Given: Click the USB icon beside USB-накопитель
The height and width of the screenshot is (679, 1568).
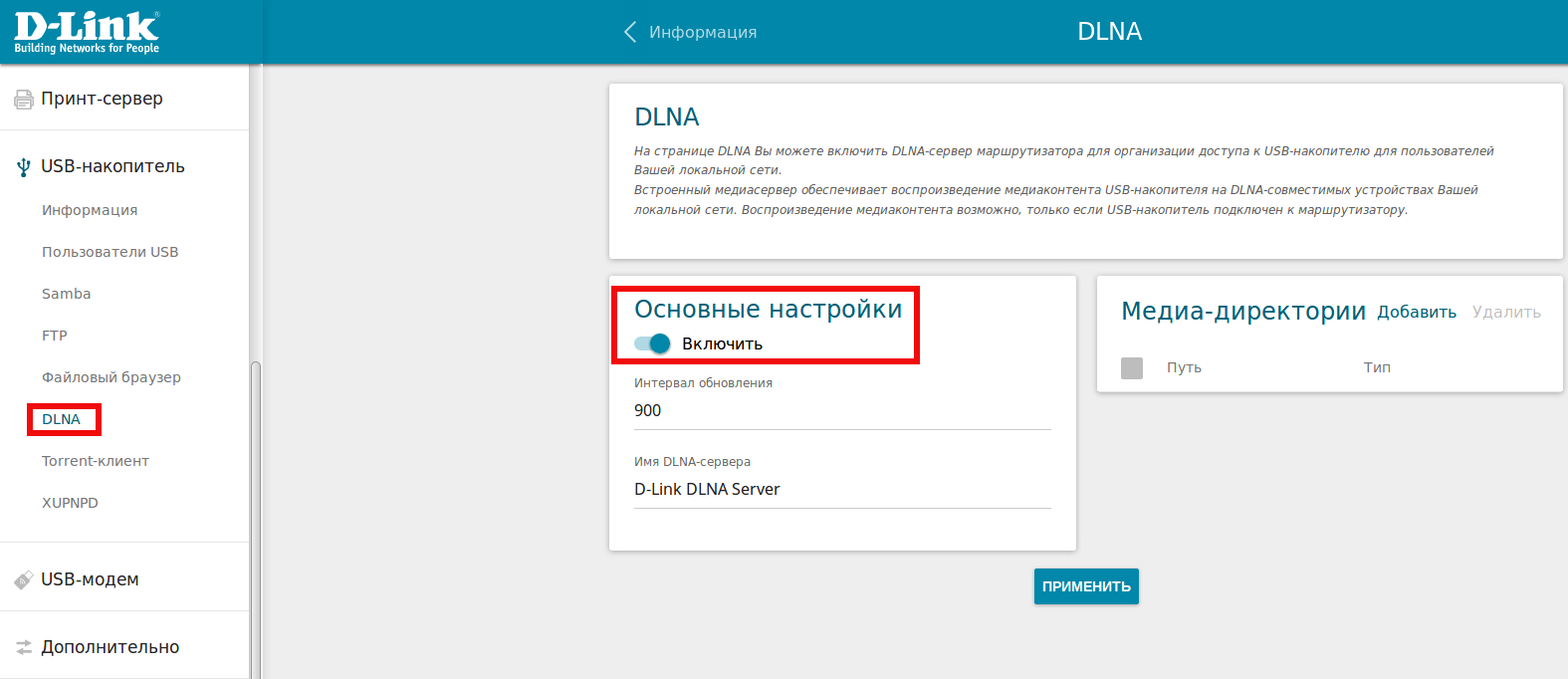Looking at the screenshot, I should pyautogui.click(x=23, y=167).
